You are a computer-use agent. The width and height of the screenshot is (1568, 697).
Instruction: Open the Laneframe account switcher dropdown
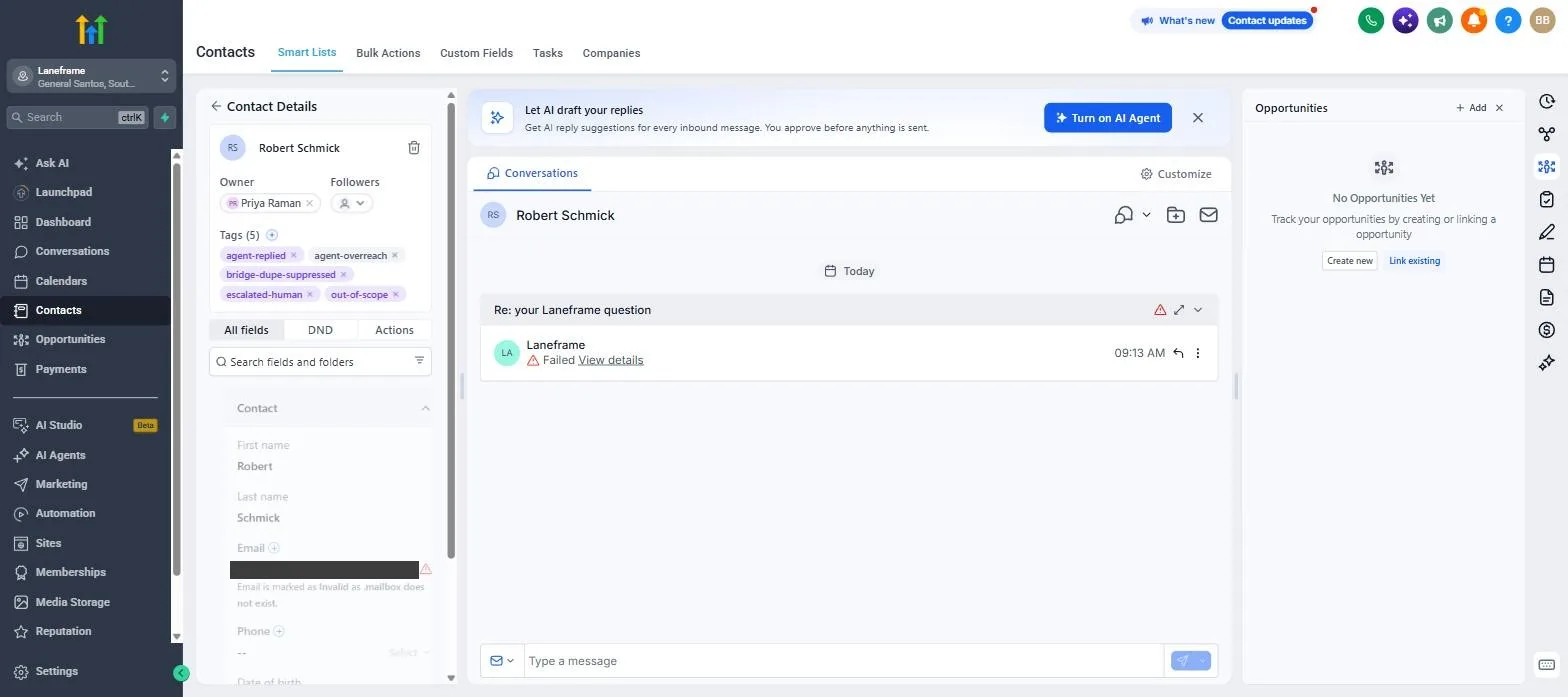point(92,77)
